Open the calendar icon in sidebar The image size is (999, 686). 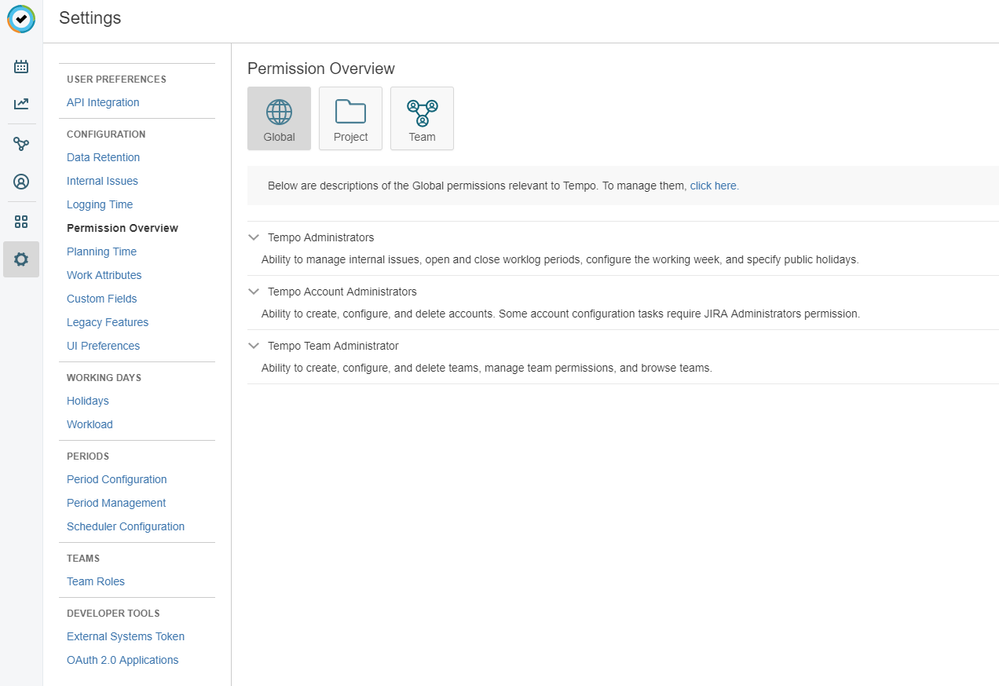click(x=21, y=67)
